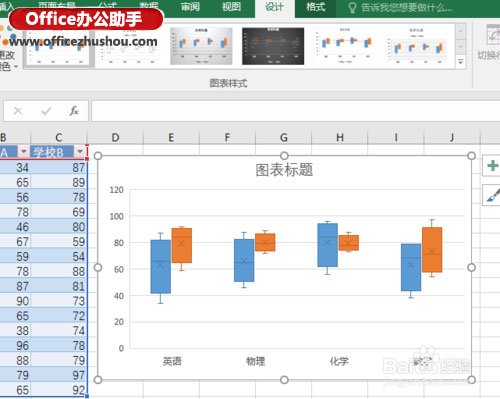Select the gray gradient chart style thumbnail
The height and width of the screenshot is (399, 500).
(x=201, y=46)
